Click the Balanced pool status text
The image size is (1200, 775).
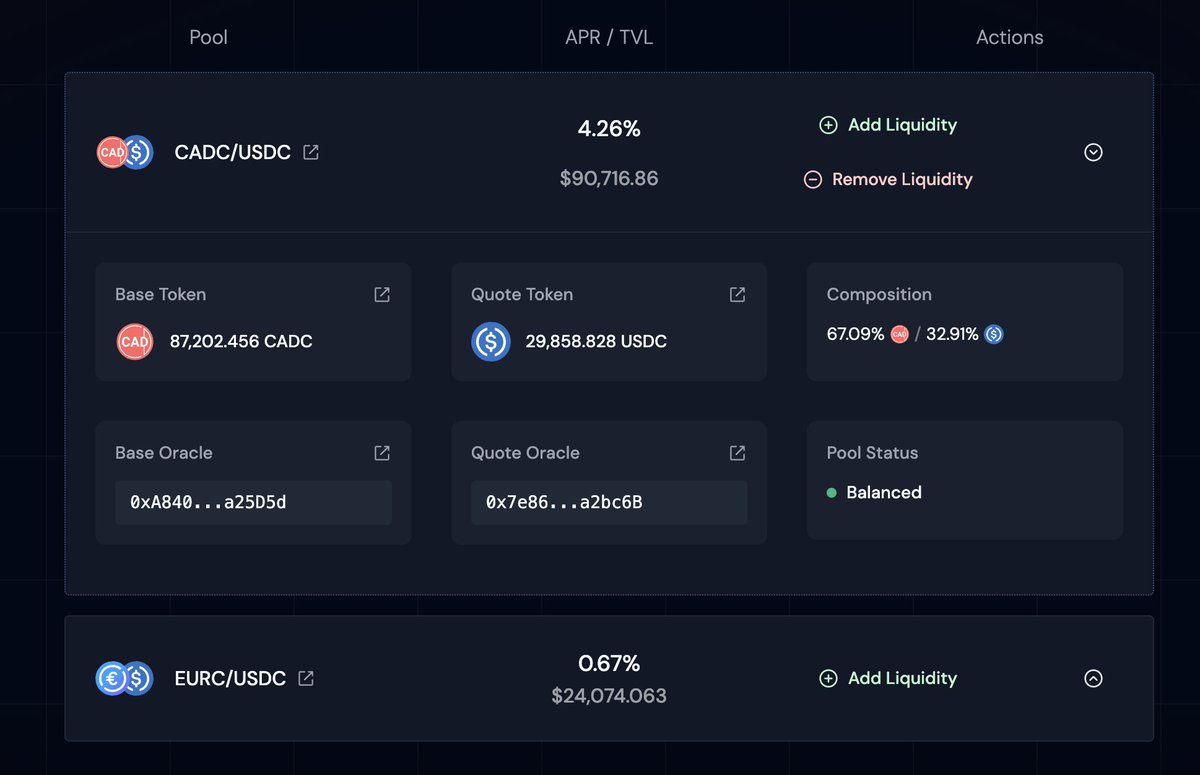(884, 493)
